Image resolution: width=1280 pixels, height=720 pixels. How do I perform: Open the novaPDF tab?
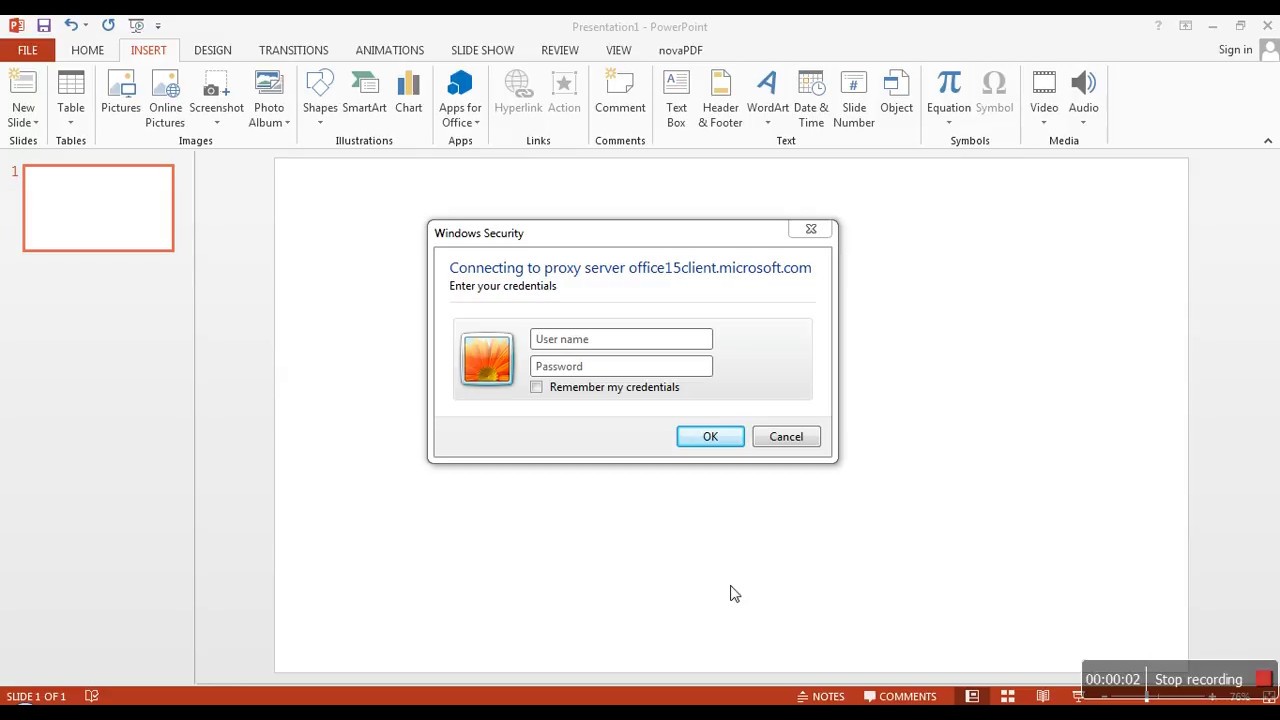click(x=680, y=50)
